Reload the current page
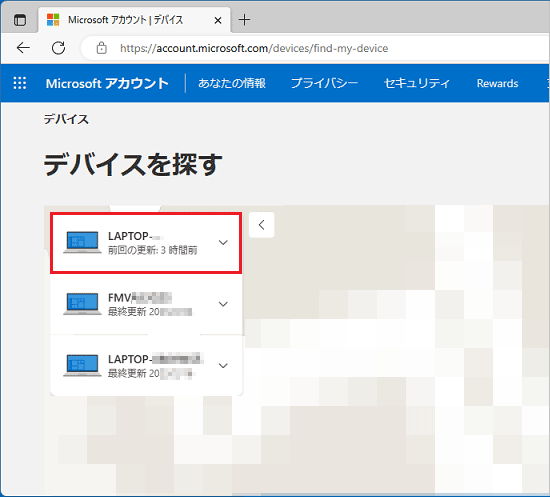The width and height of the screenshot is (550, 497). click(x=58, y=48)
